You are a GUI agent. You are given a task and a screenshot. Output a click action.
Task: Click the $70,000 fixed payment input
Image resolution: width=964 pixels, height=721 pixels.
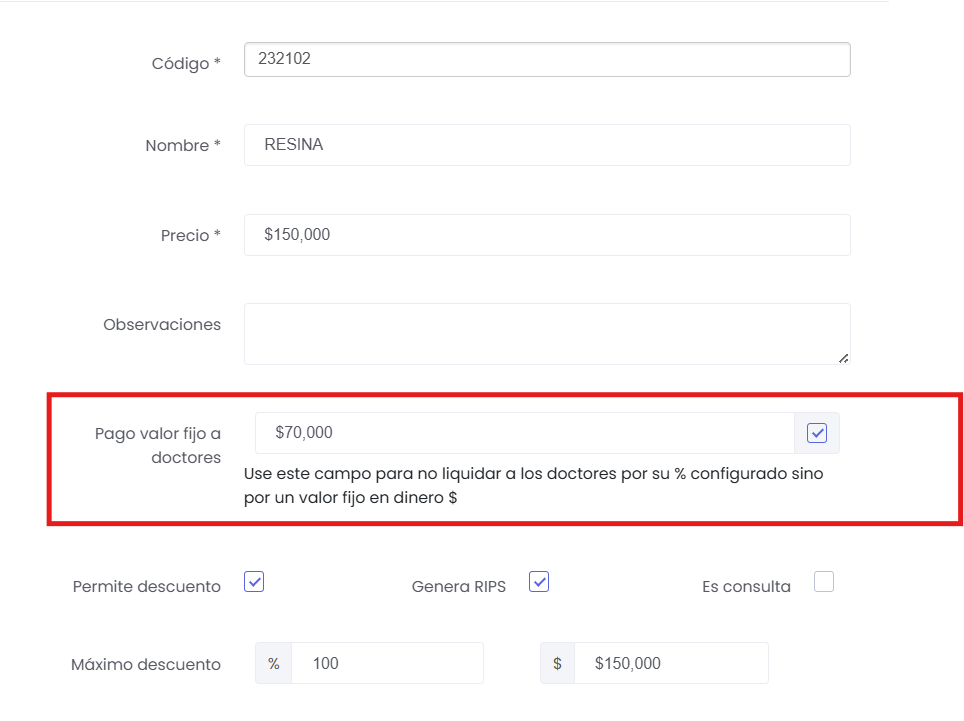pos(524,433)
